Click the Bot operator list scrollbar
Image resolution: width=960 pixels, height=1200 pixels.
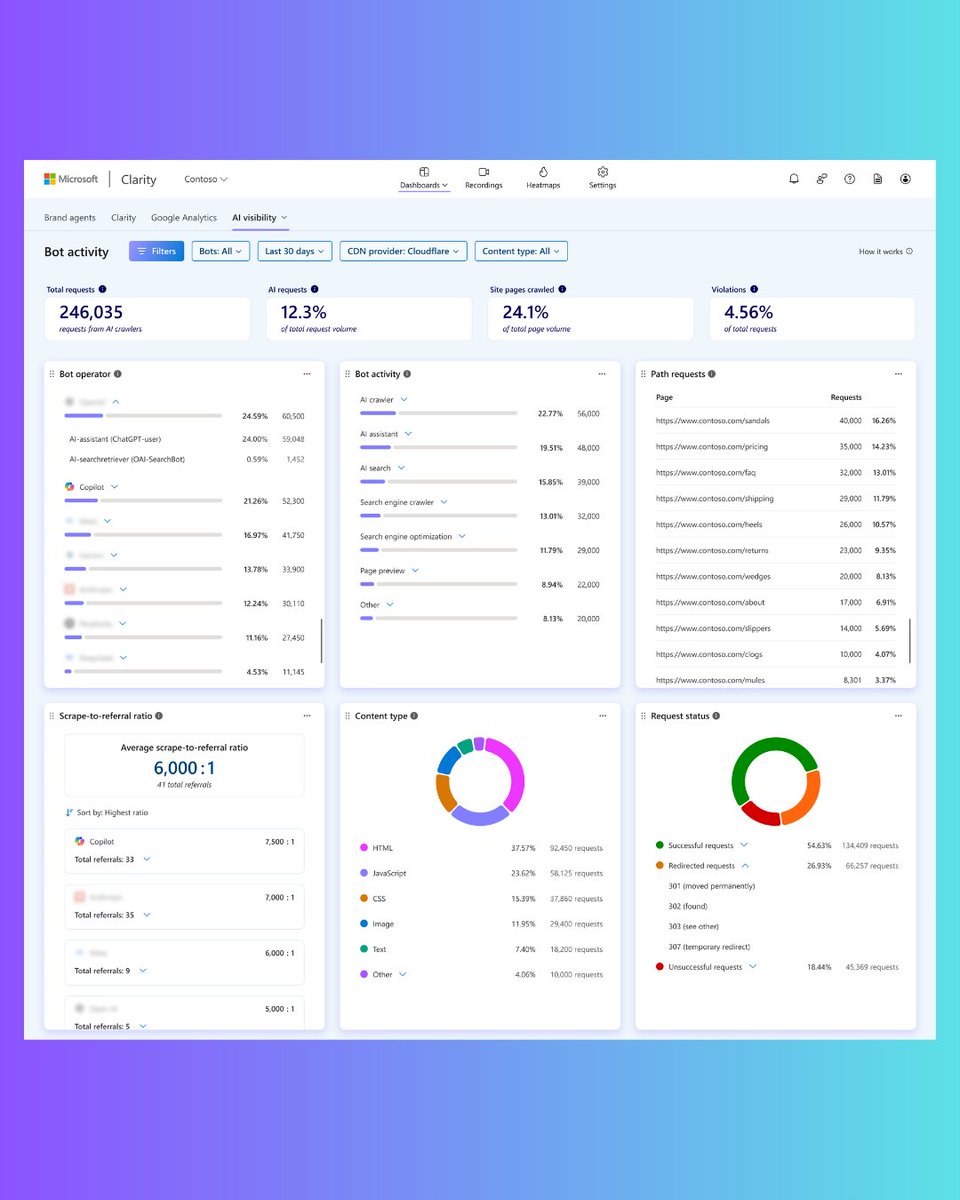[x=321, y=641]
